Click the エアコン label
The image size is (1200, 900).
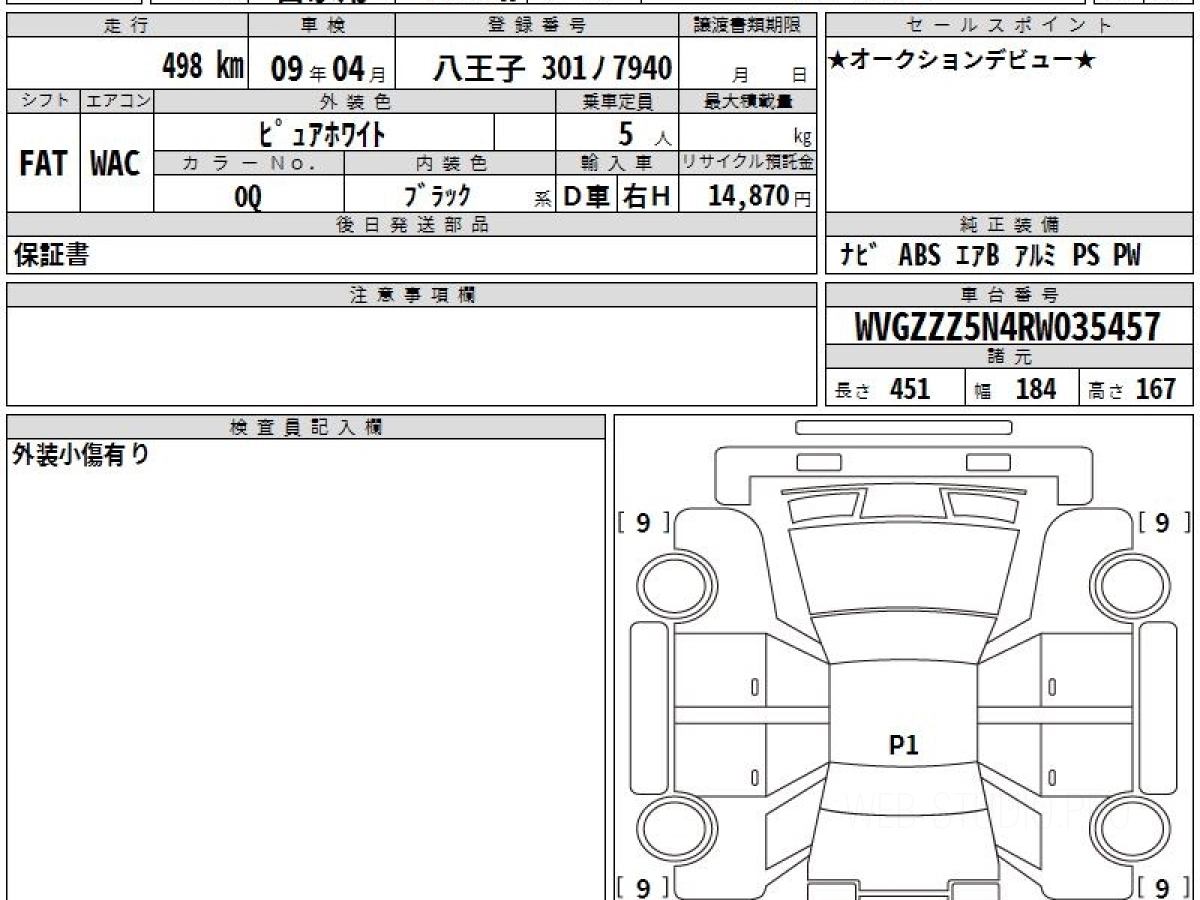pyautogui.click(x=116, y=101)
